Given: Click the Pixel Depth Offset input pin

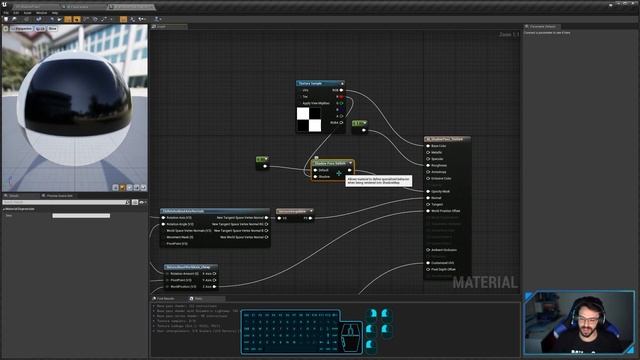Looking at the screenshot, I should pos(428,269).
